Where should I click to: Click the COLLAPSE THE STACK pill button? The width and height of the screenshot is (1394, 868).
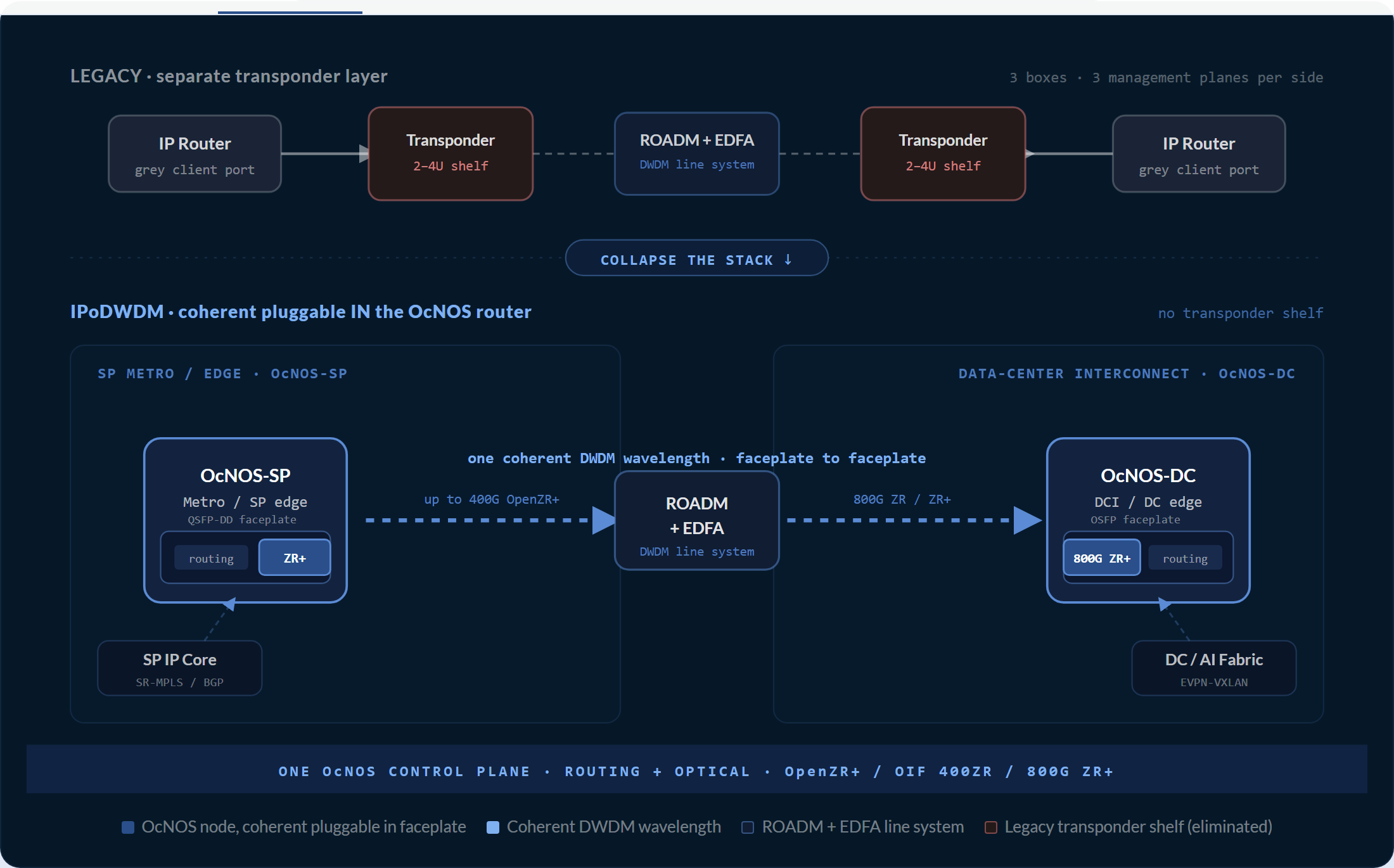696,258
